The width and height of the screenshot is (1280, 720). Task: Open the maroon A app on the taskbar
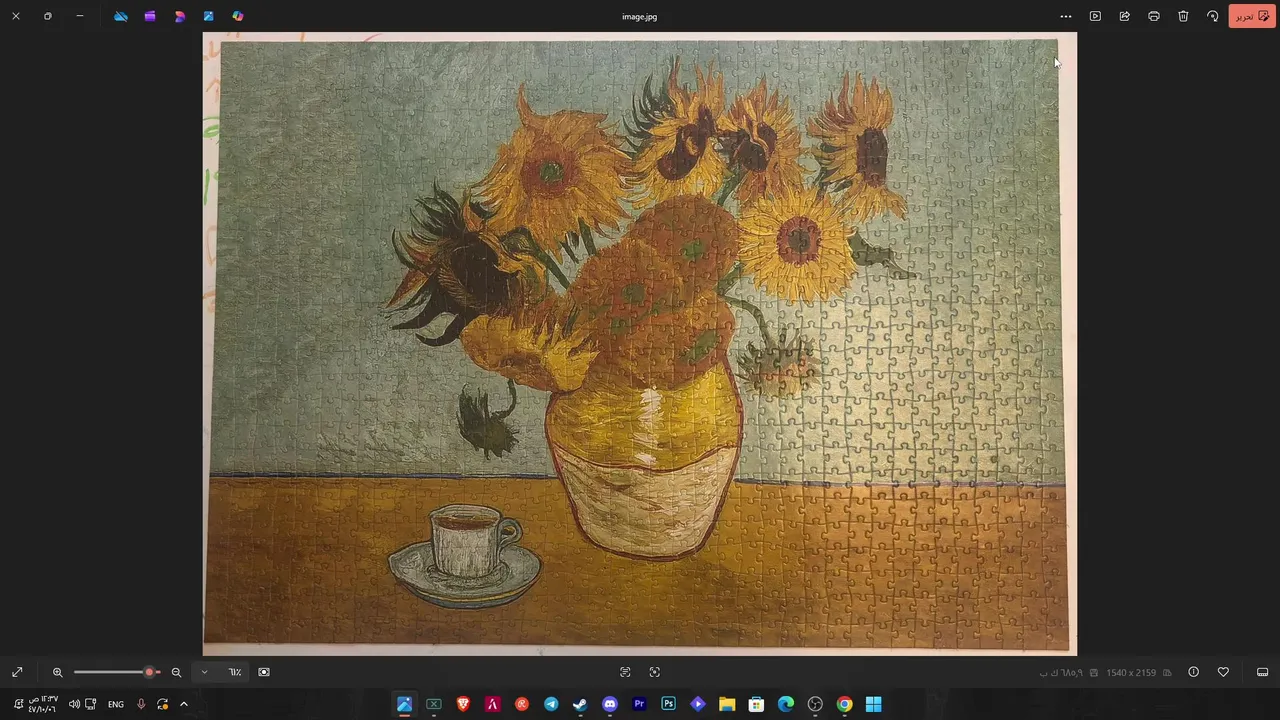click(x=492, y=704)
